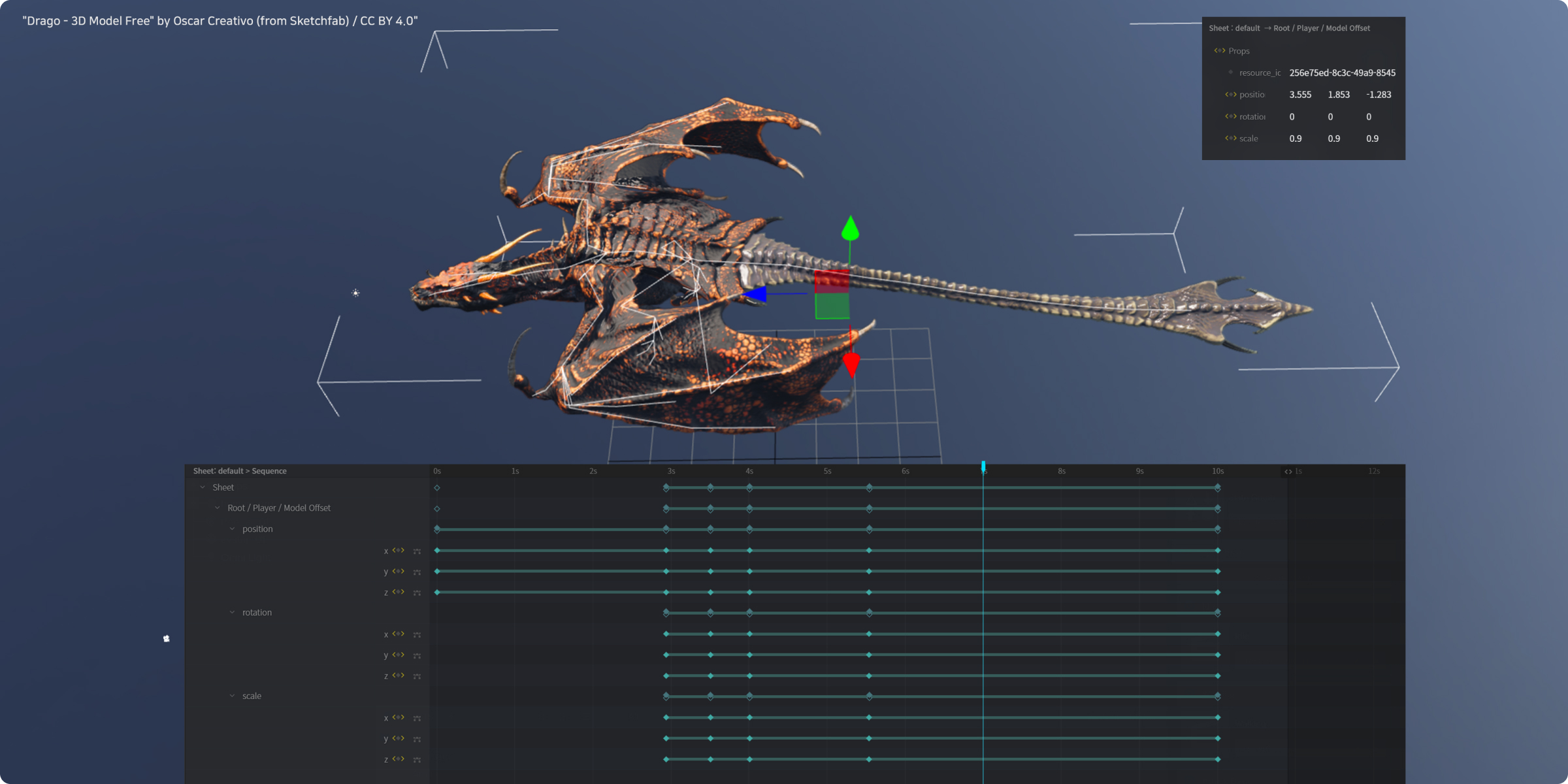Screen dimensions: 1568x784
Task: Toggle keyframe control beside rotation in props panel
Action: 1230,116
